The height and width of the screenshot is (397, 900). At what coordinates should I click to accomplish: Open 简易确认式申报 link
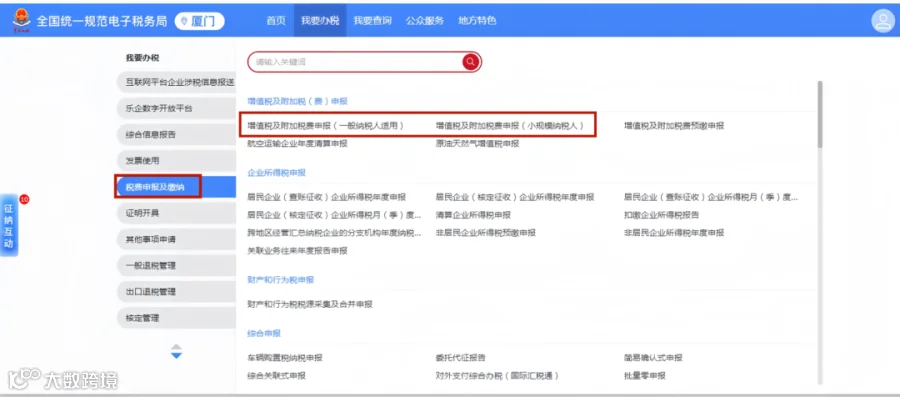point(653,358)
